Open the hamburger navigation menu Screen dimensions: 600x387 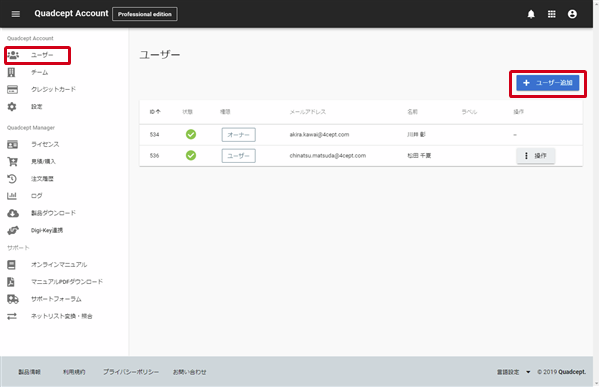pyautogui.click(x=16, y=14)
